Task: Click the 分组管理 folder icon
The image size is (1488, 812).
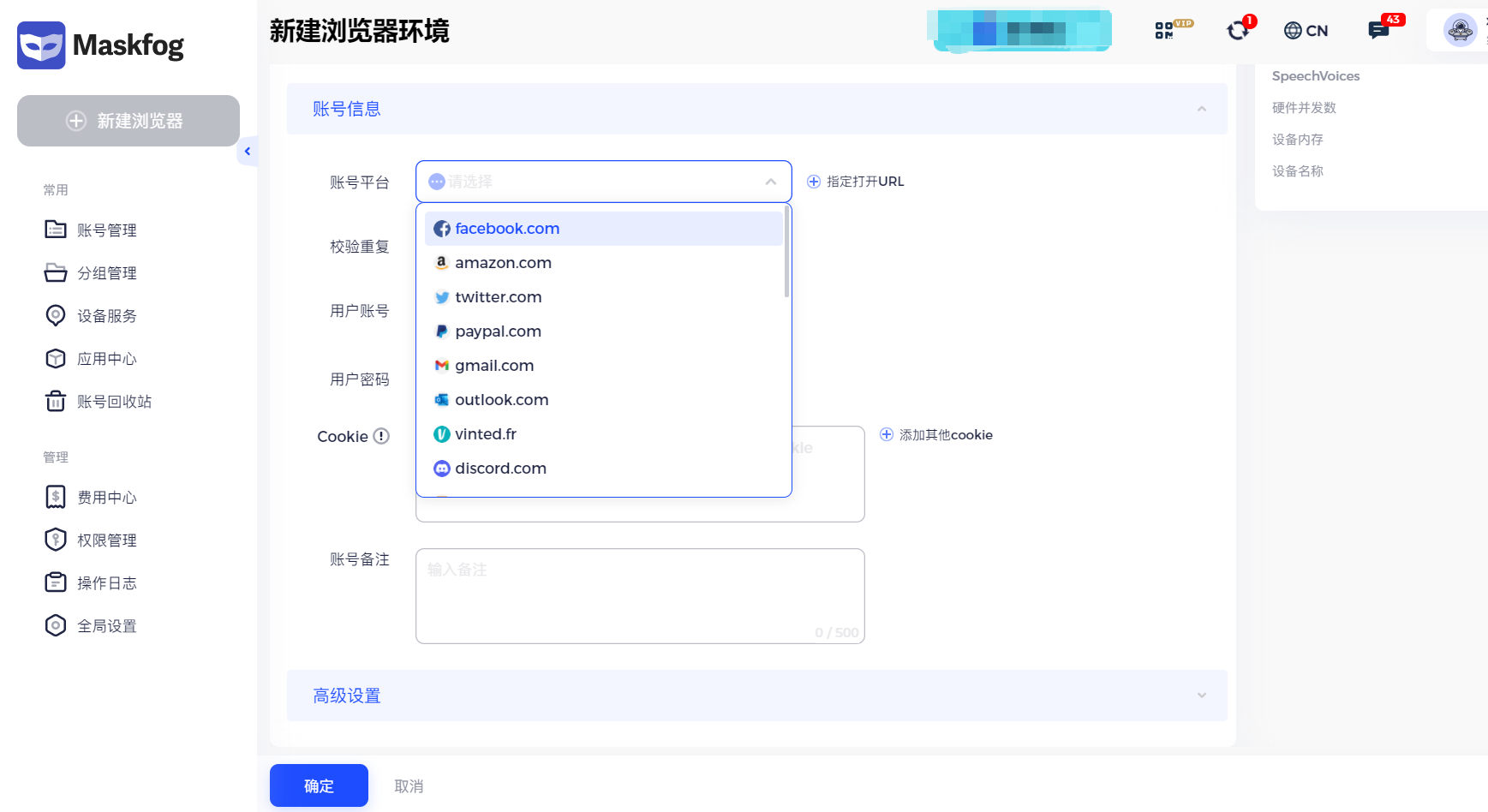Action: [56, 272]
